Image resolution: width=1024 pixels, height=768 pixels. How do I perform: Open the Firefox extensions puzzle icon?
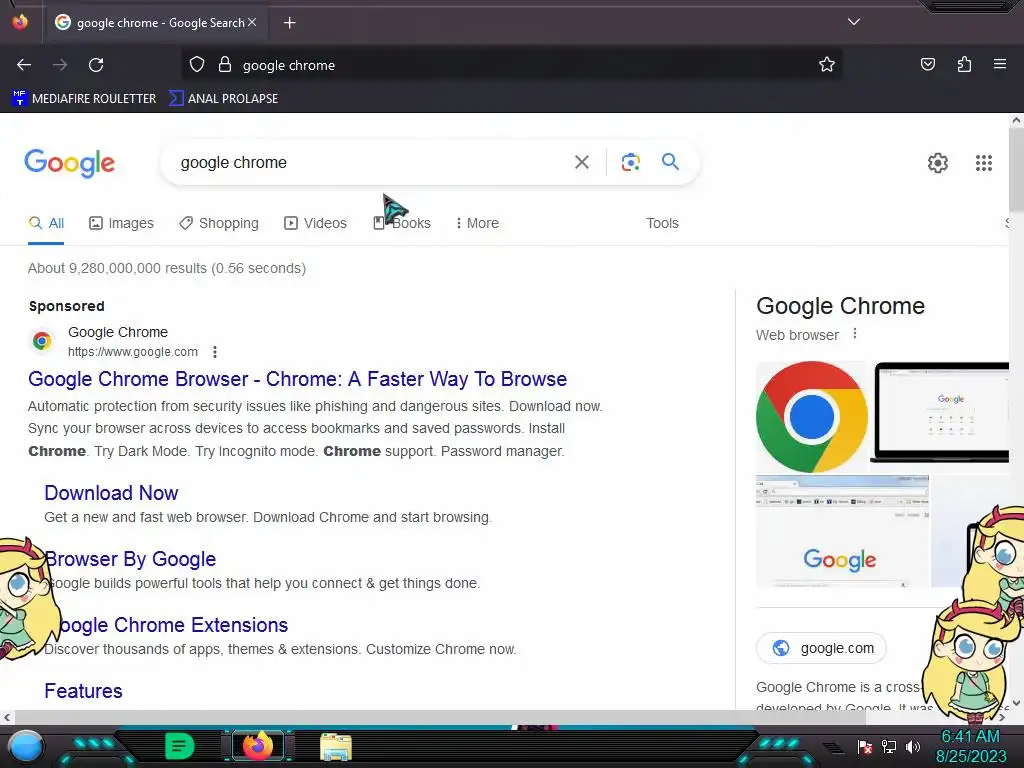(x=964, y=64)
